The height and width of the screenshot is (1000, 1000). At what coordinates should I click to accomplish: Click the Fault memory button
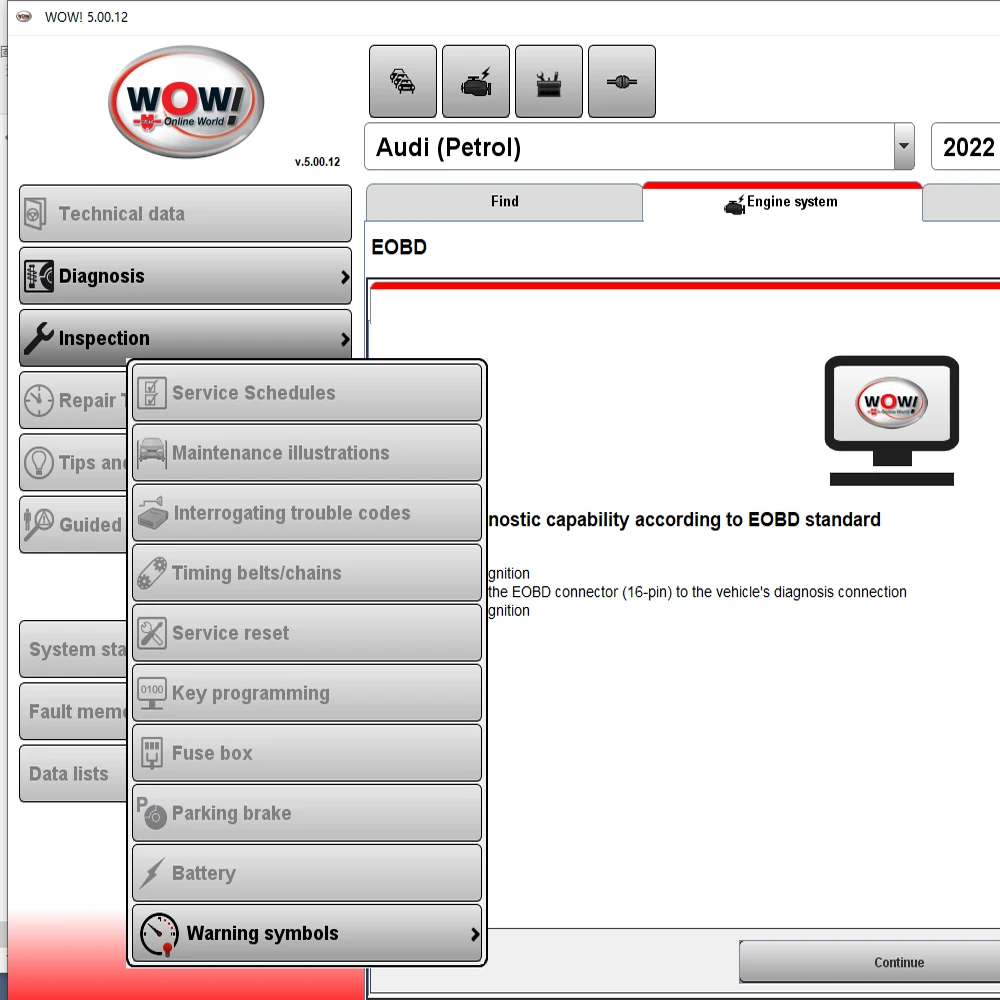73,711
